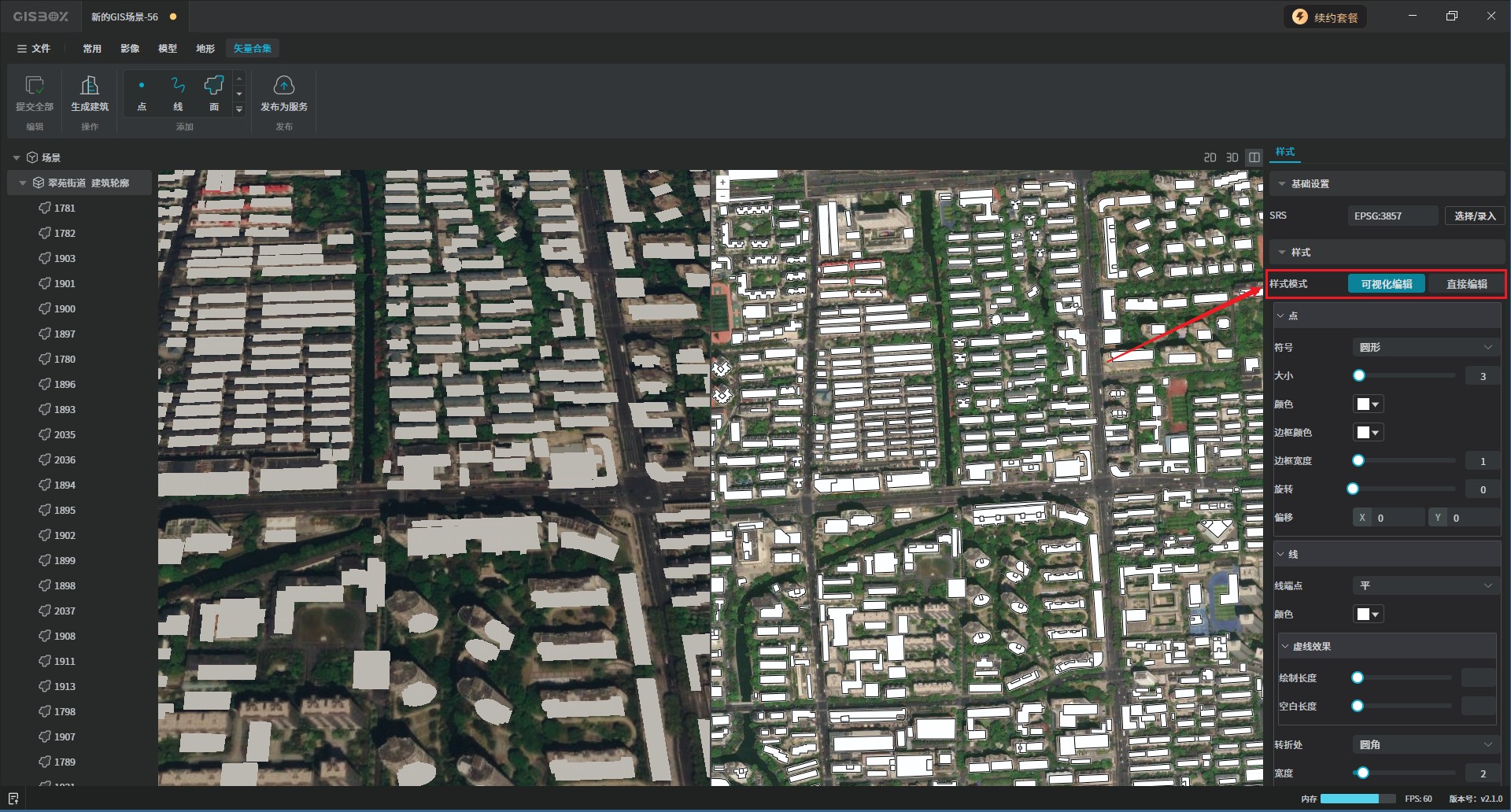Click the map zoom-in plus button

click(x=722, y=182)
